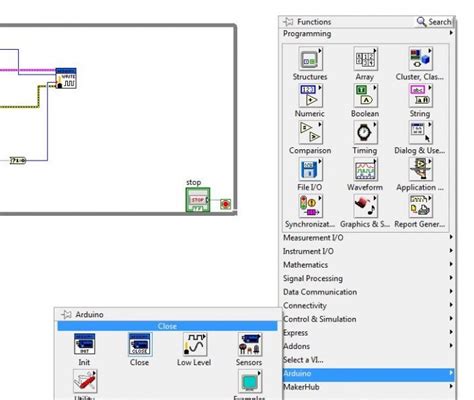474x400 pixels.
Task: Open the Structures palette
Action: [x=310, y=59]
